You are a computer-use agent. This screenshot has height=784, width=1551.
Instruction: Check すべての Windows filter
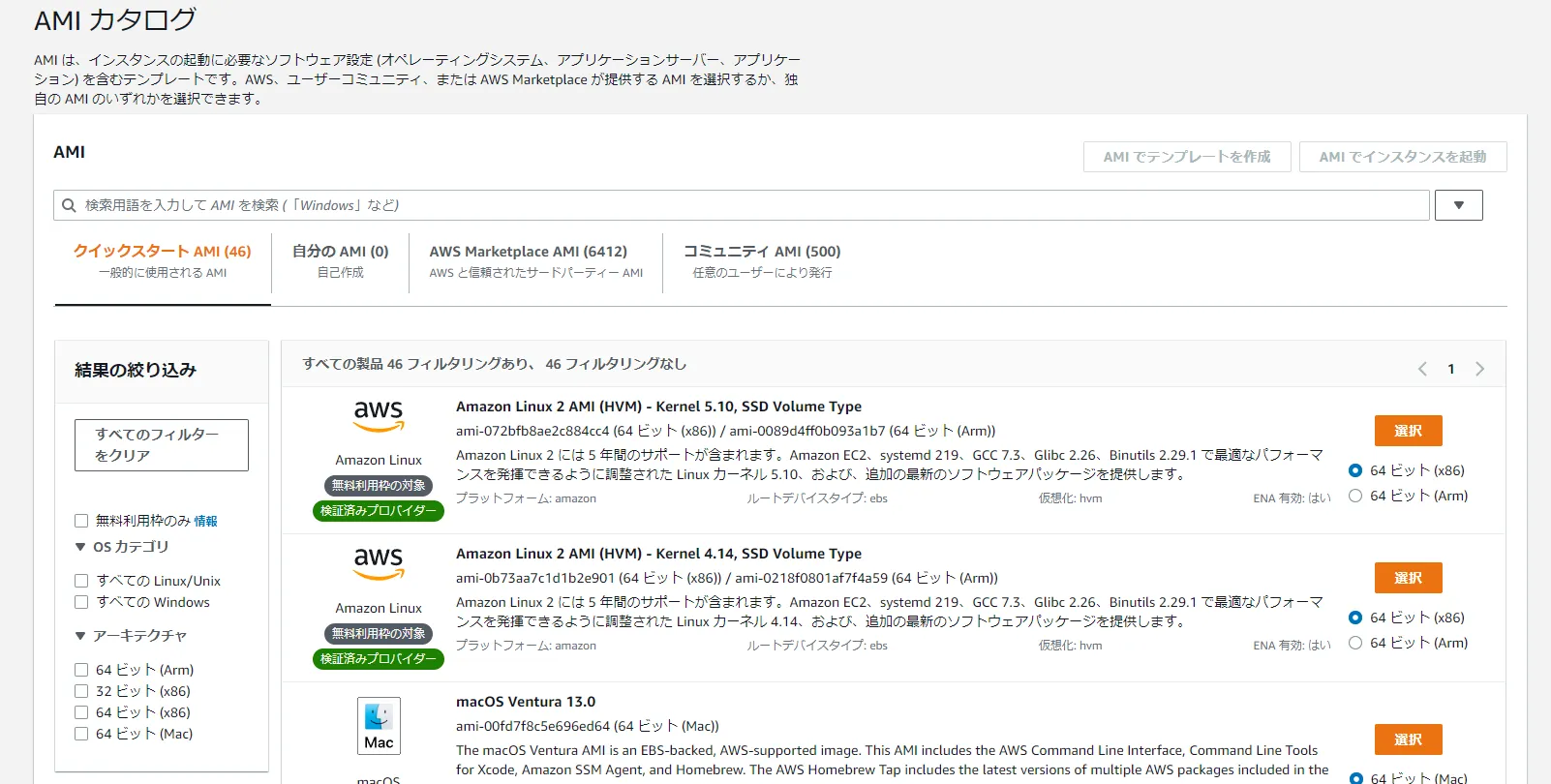(x=81, y=602)
